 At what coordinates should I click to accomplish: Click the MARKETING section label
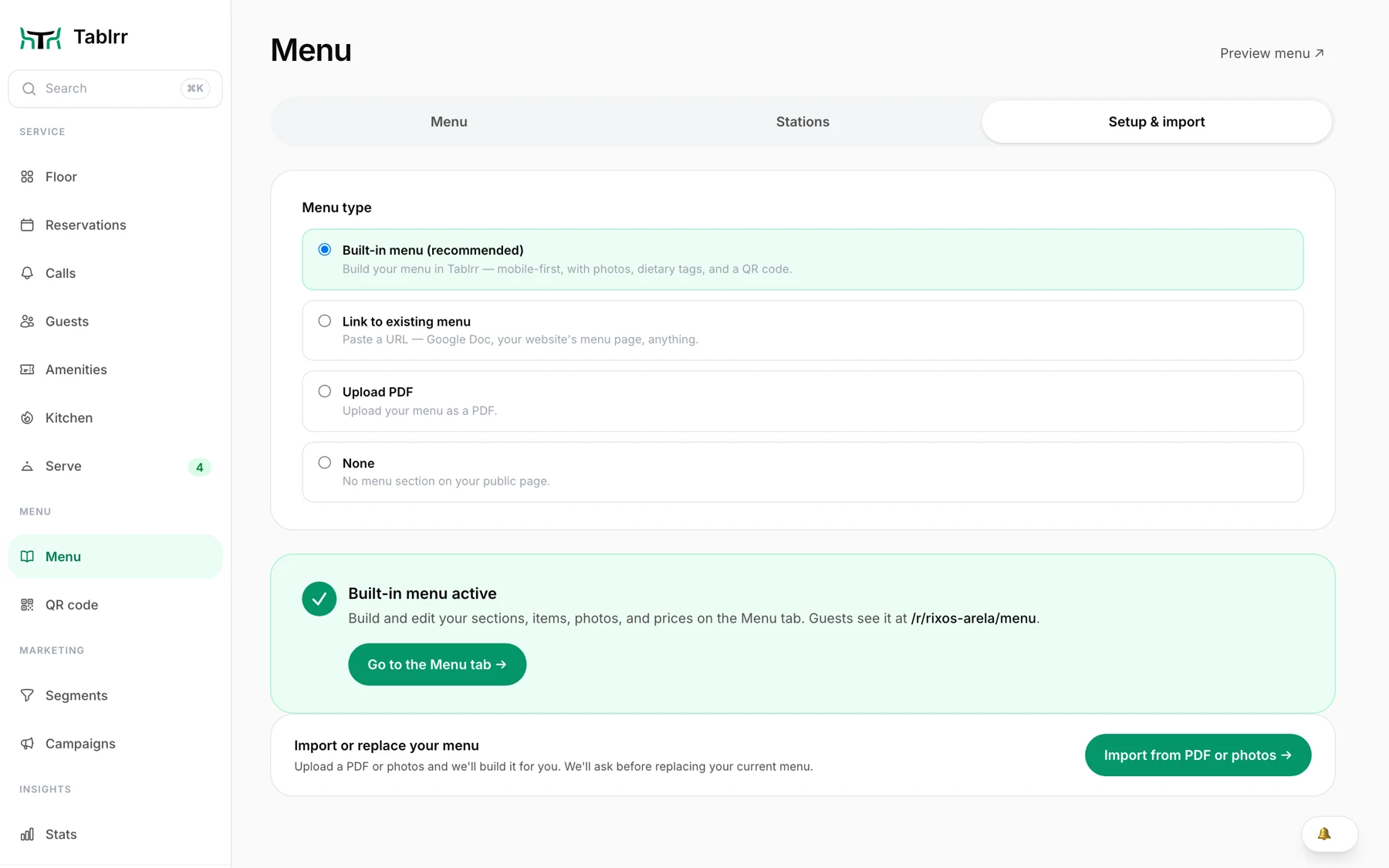pos(52,650)
